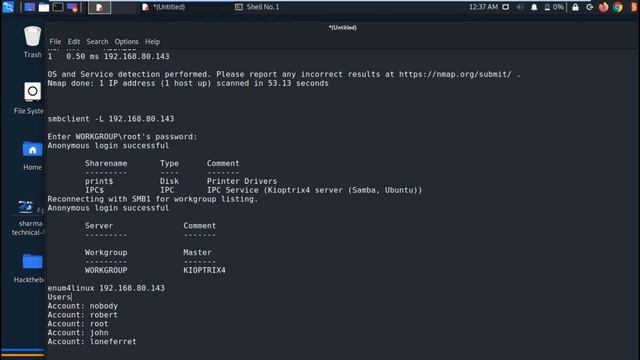Screen dimensions: 640x360
Task: Open the File System desktop icon
Action: pos(29,98)
